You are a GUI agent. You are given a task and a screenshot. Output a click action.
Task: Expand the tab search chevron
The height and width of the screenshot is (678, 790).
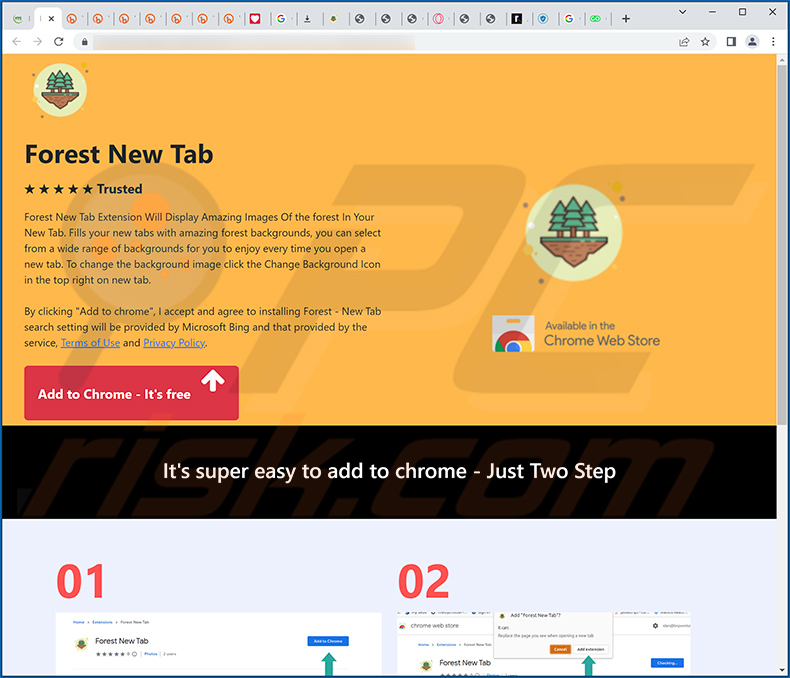[x=683, y=12]
